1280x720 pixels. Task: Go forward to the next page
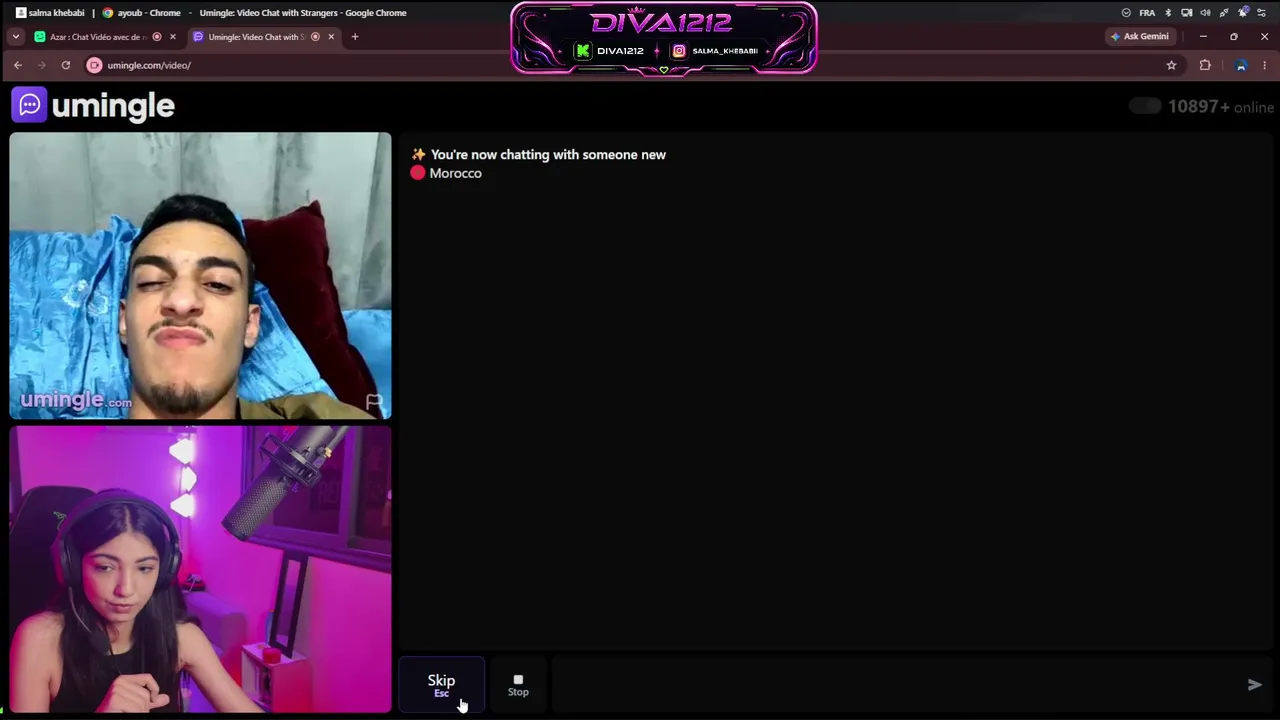coord(42,65)
